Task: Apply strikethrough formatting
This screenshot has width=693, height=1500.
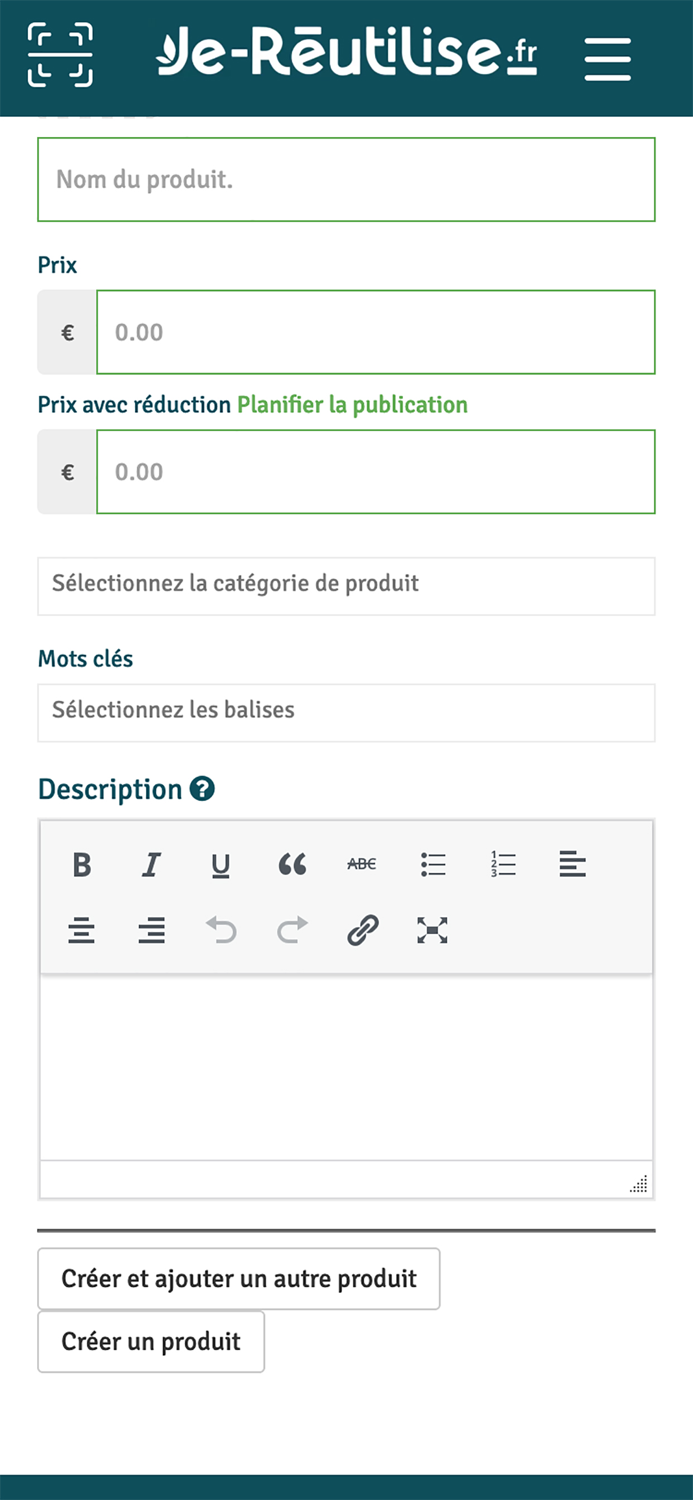Action: 361,864
